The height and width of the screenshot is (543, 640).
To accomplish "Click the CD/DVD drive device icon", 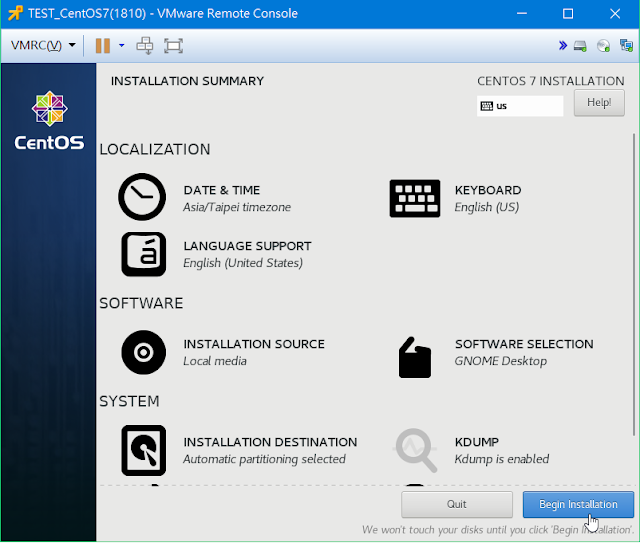I will coord(603,46).
